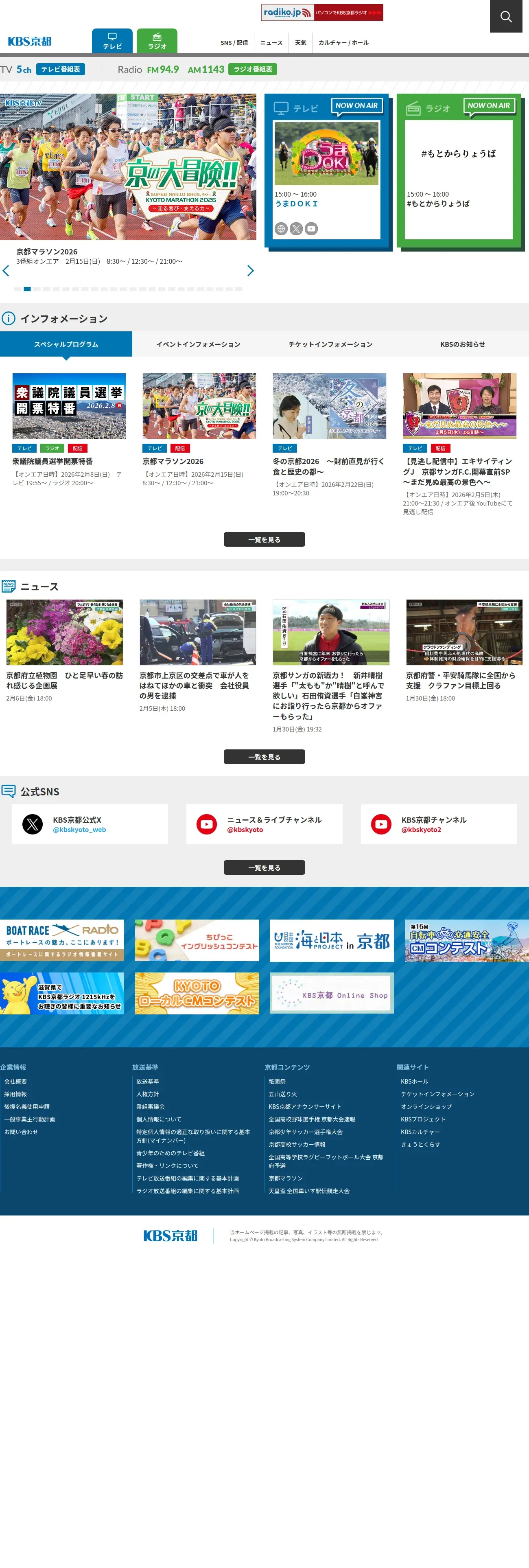Go to previous carousel slide arrow
The width and height of the screenshot is (529, 1568).
click(x=6, y=271)
